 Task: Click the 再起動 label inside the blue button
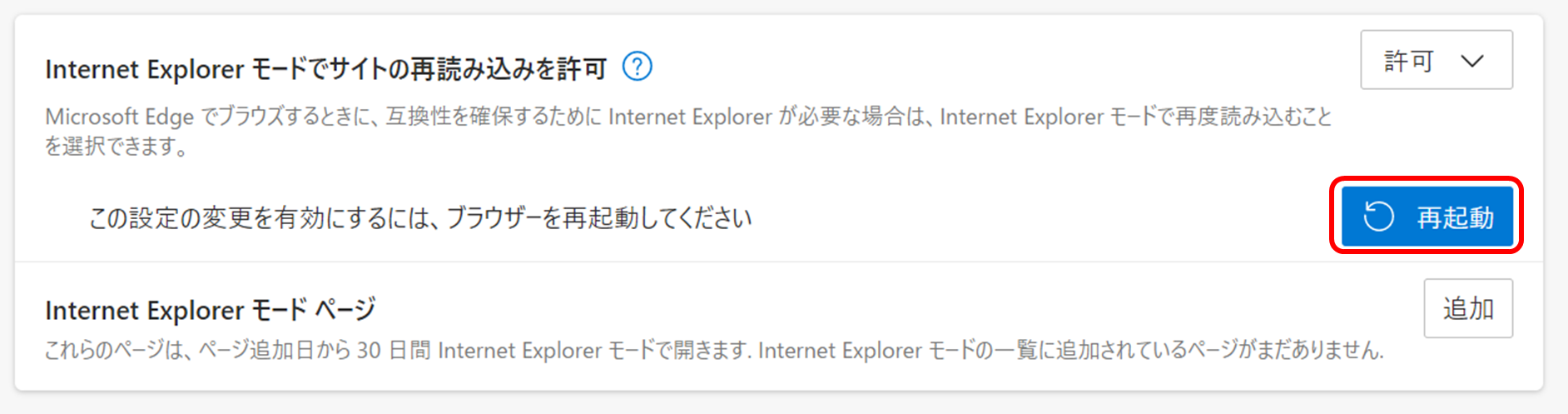coord(1455,217)
